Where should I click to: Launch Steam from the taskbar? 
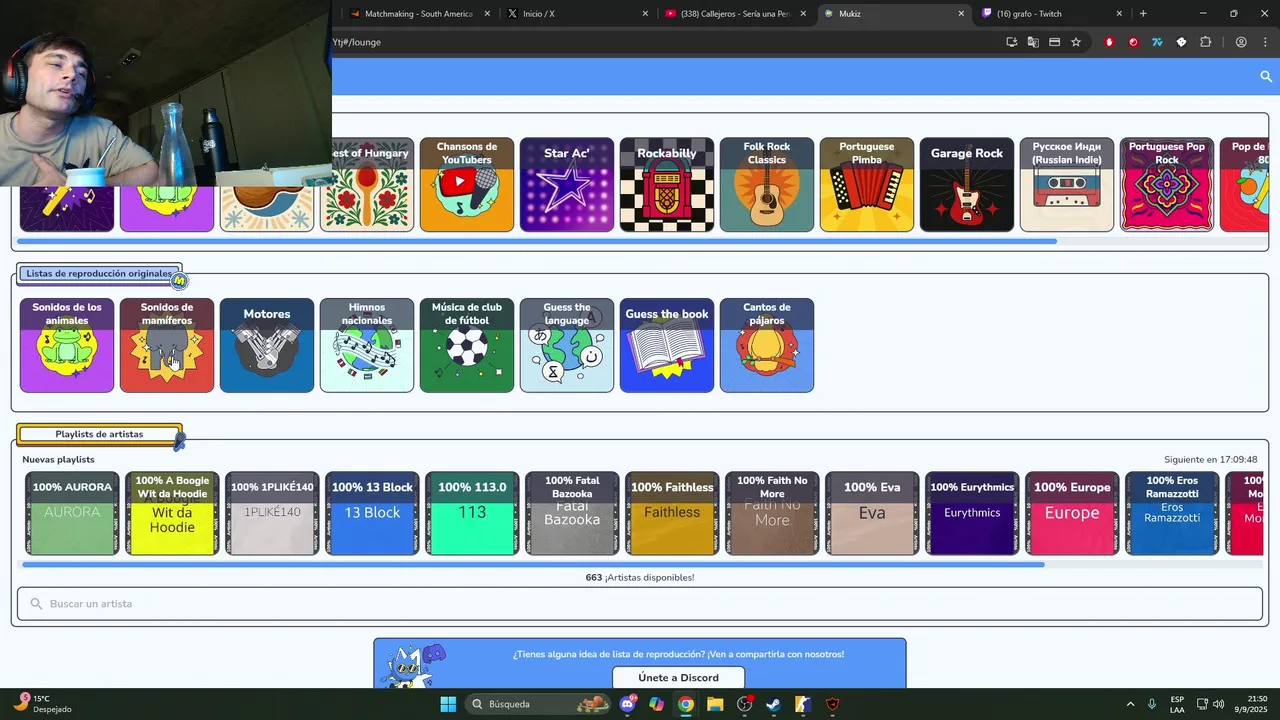773,704
